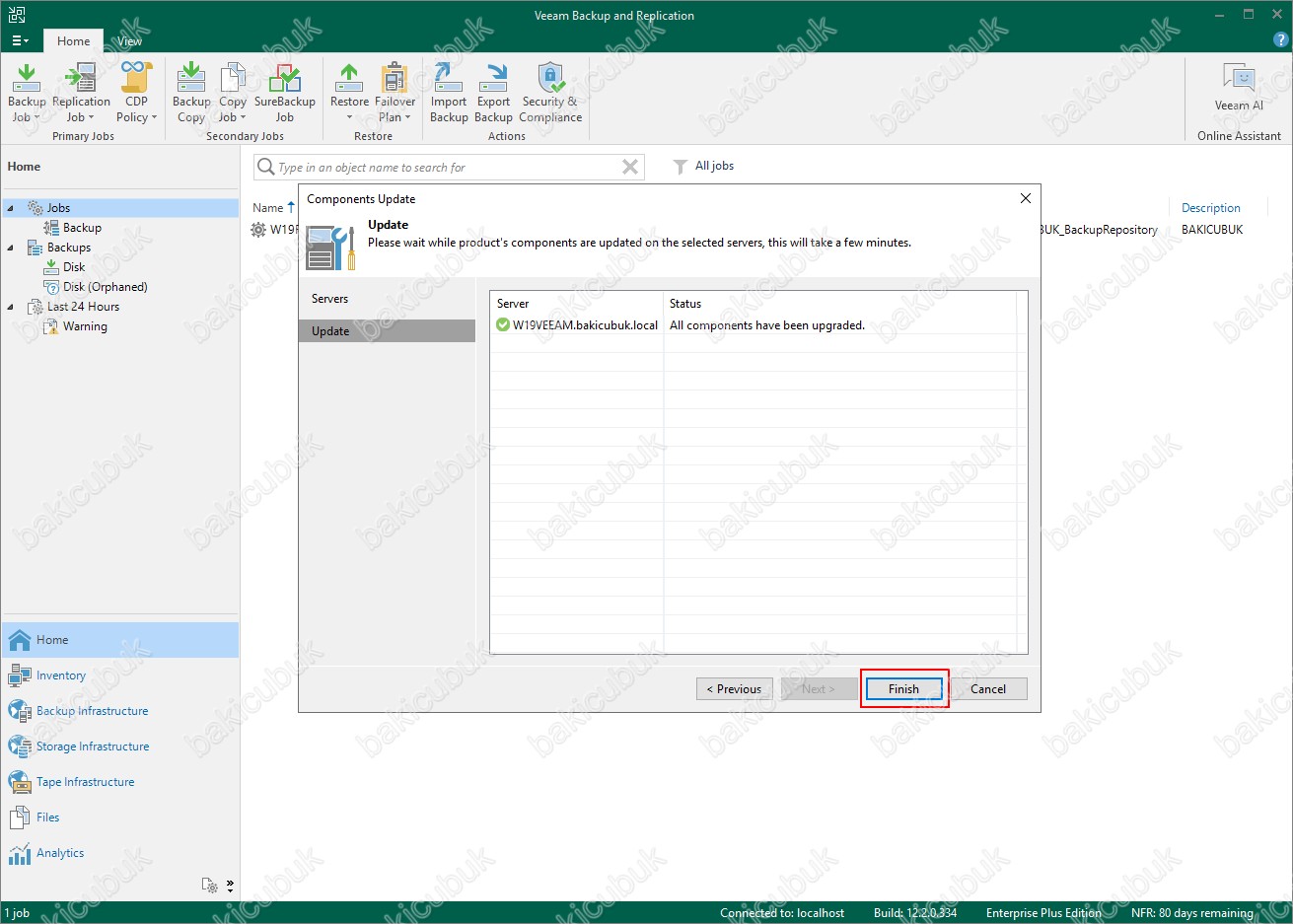Switch to the Storage Infrastructure view
Image resolution: width=1293 pixels, height=924 pixels.
[120, 746]
